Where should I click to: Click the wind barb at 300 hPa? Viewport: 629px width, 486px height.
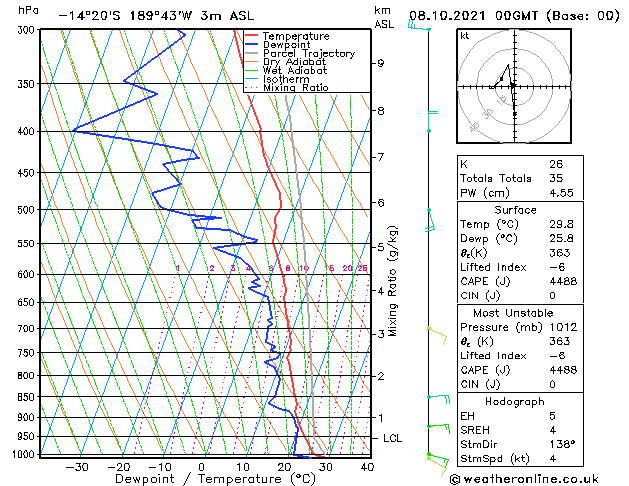419,26
